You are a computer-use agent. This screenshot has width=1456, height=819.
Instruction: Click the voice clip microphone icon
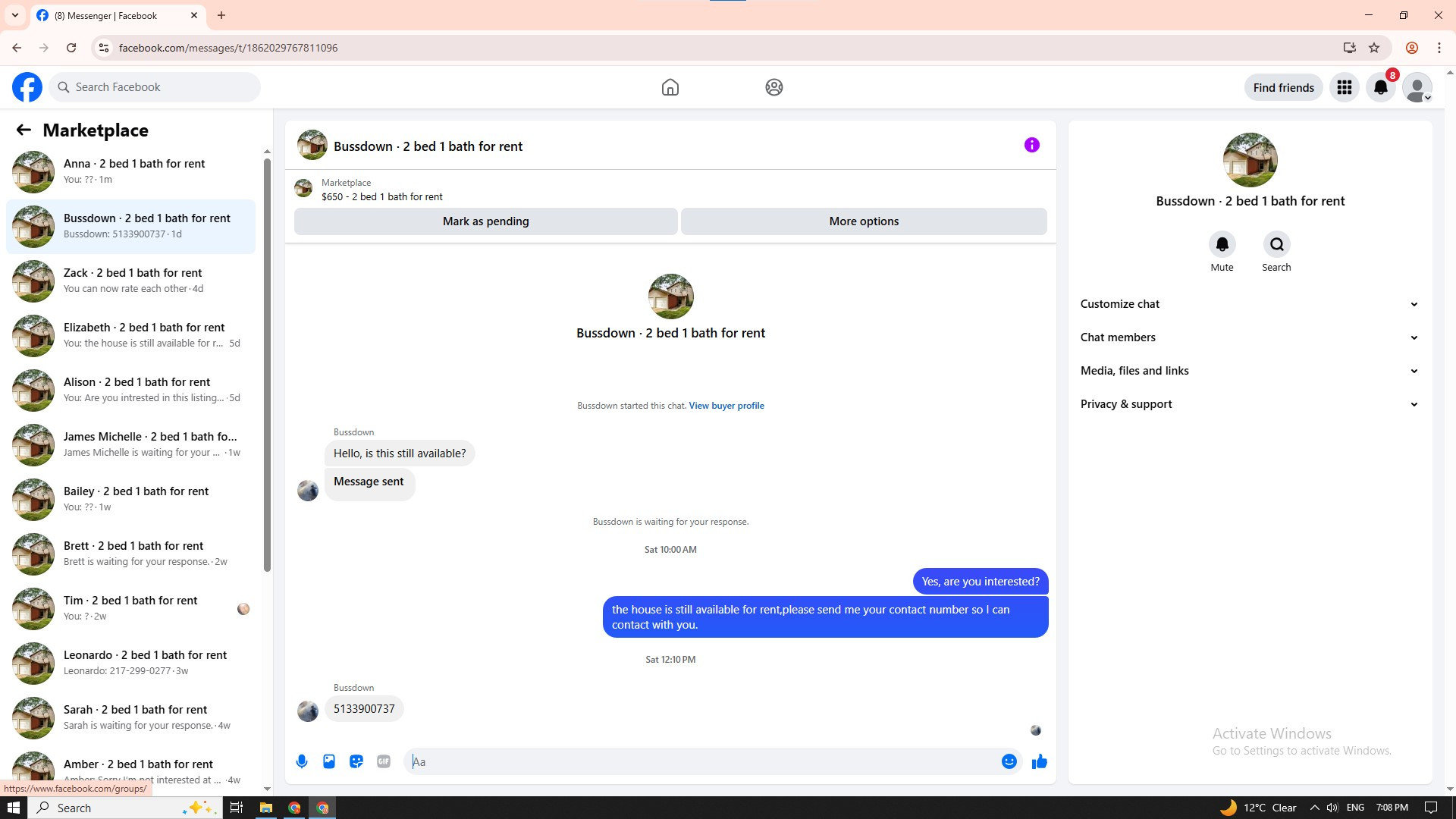pos(302,761)
